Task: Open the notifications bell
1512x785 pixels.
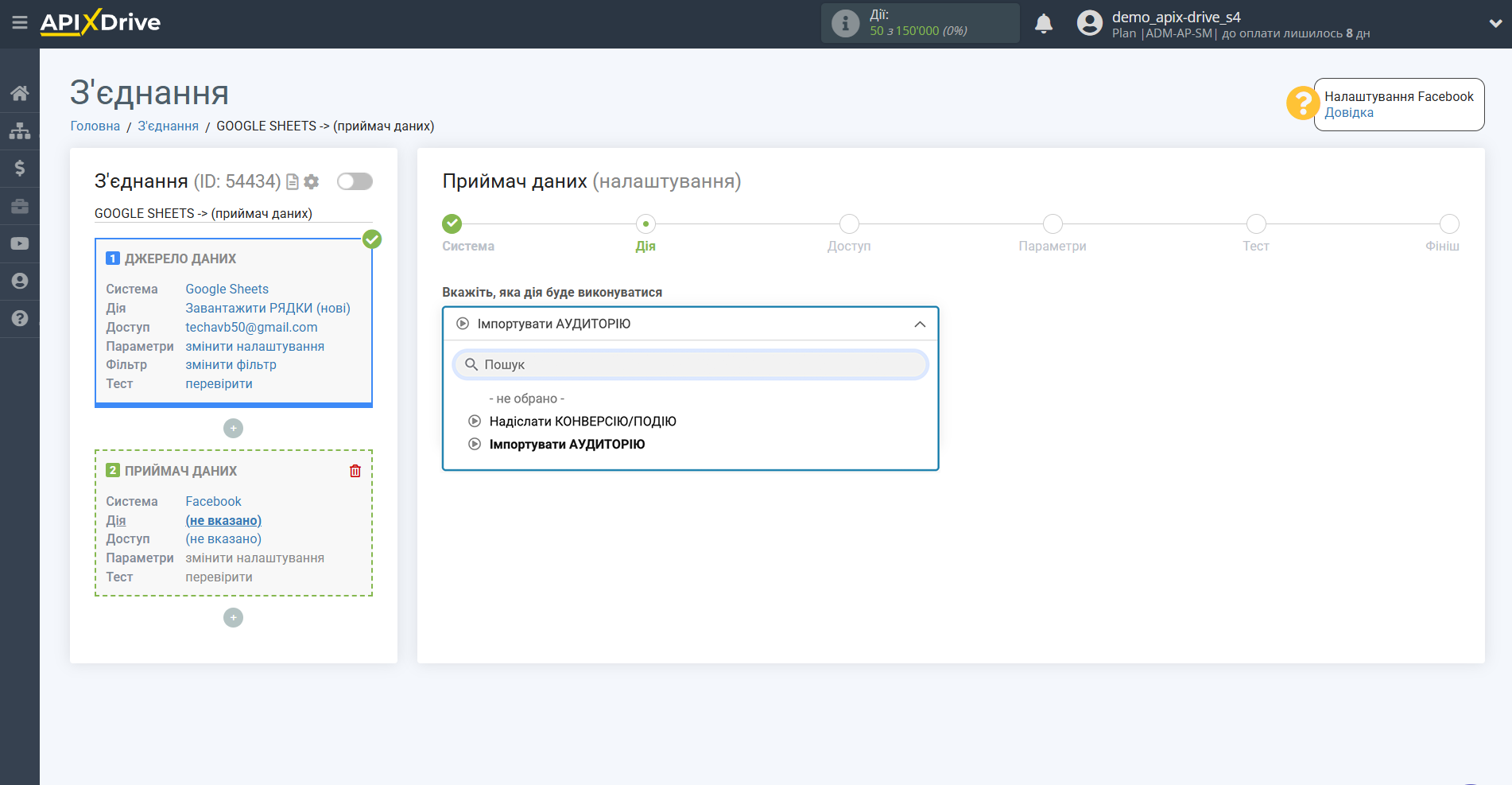Action: tap(1044, 24)
